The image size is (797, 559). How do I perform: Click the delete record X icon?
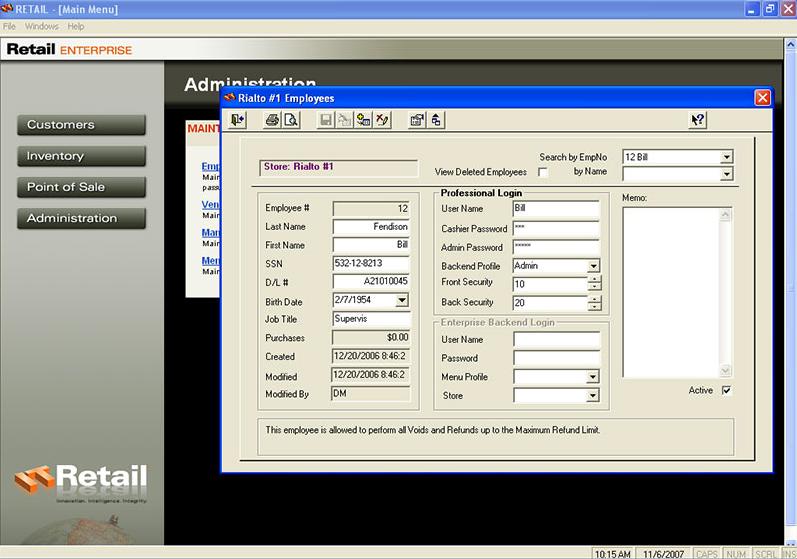[382, 120]
